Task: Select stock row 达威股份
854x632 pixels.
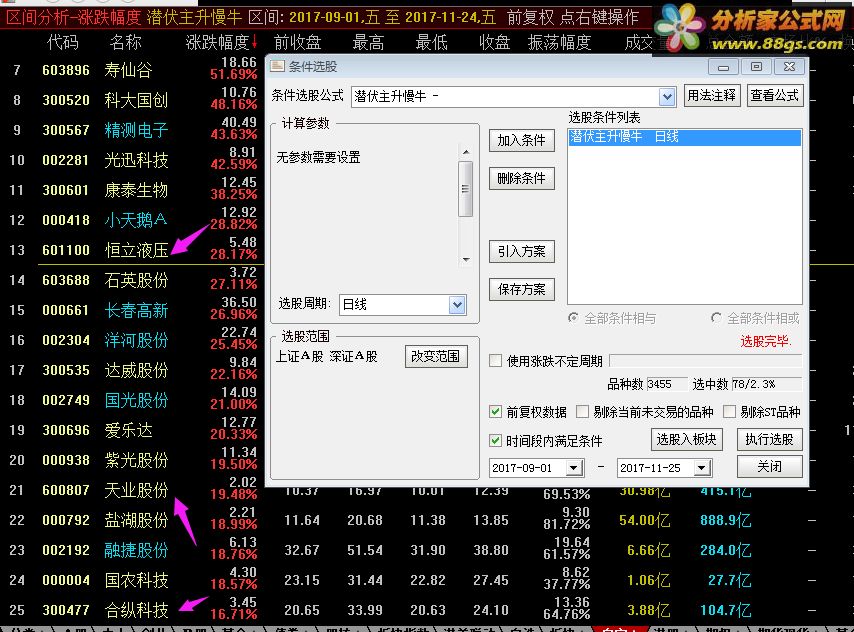Action: coord(136,370)
